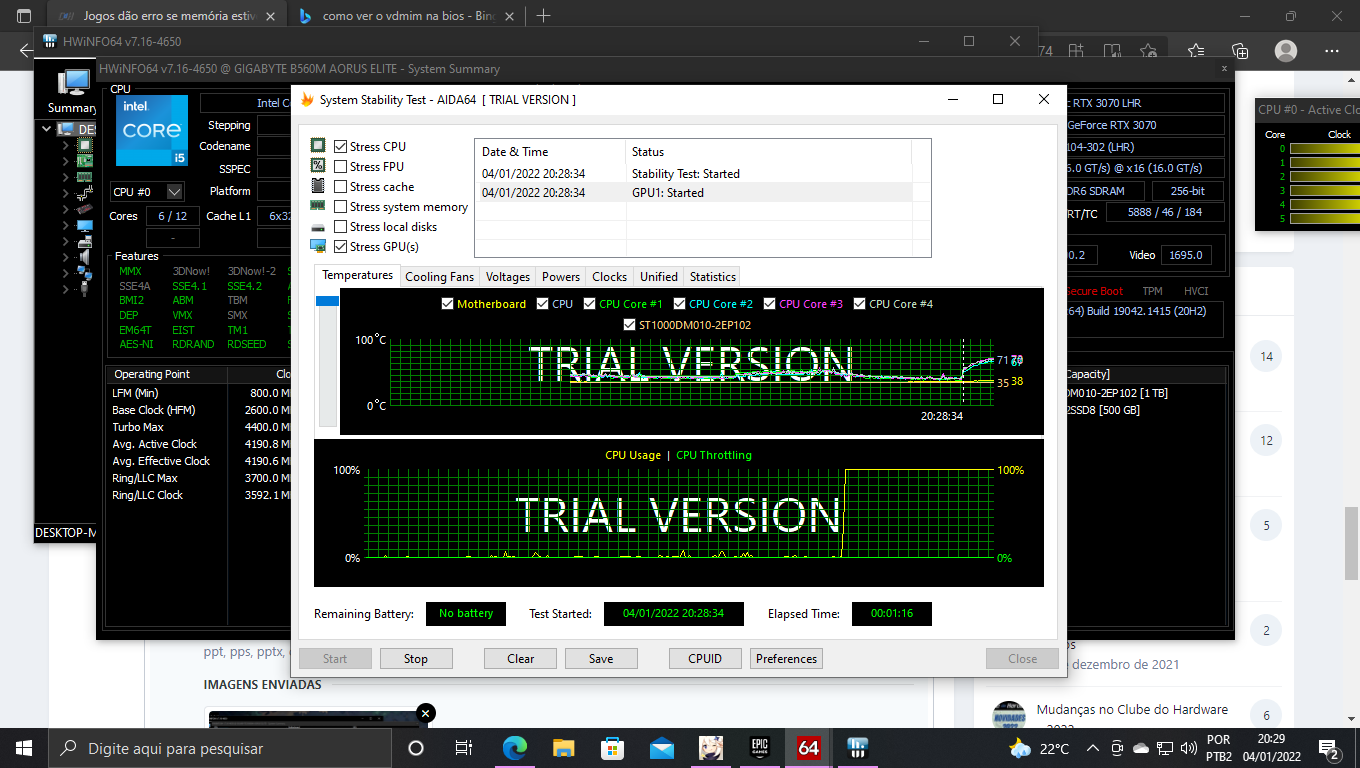Click the Clear button

coord(521,659)
